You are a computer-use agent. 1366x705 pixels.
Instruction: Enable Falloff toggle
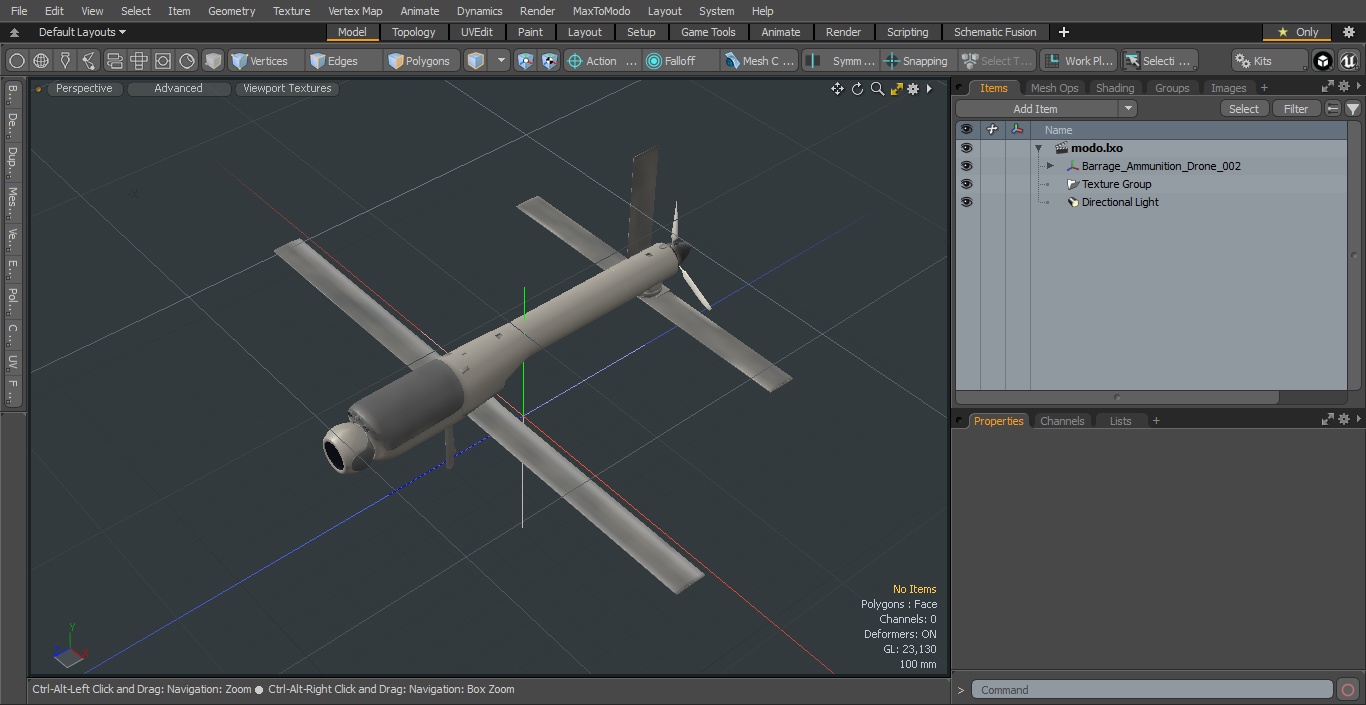coord(681,61)
